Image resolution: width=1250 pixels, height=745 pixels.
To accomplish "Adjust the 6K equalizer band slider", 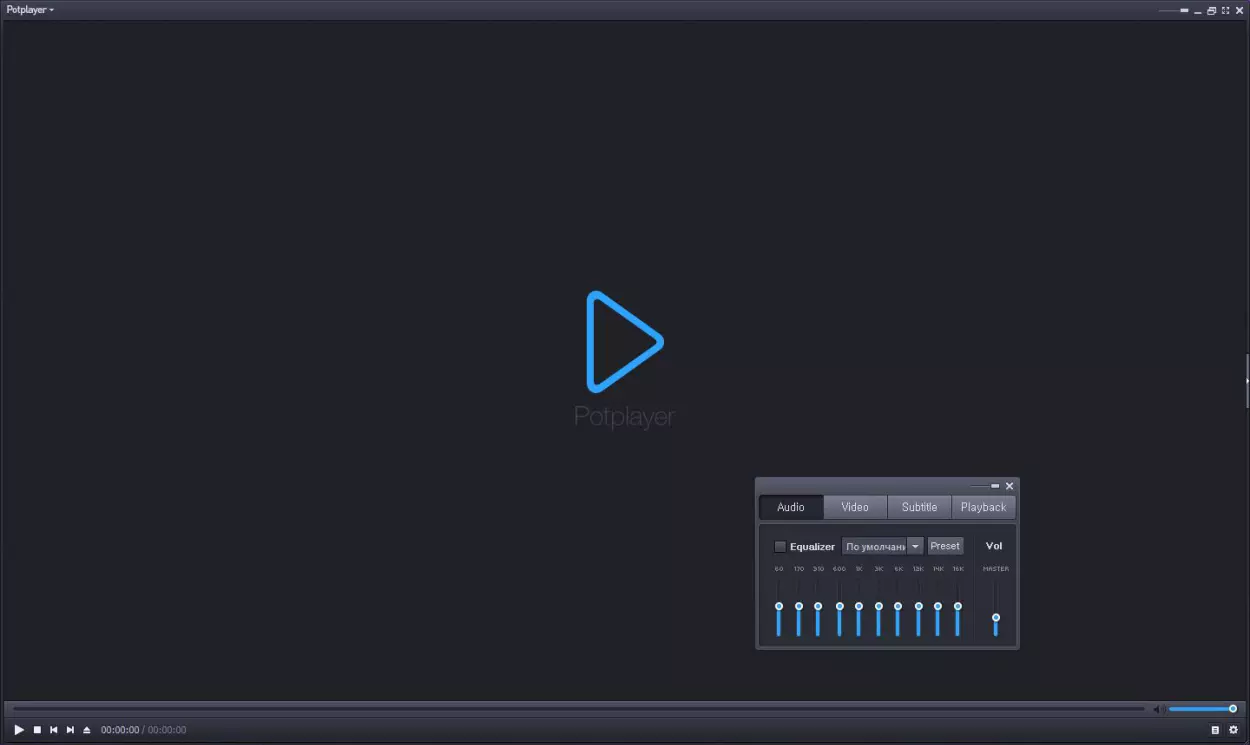I will point(898,606).
